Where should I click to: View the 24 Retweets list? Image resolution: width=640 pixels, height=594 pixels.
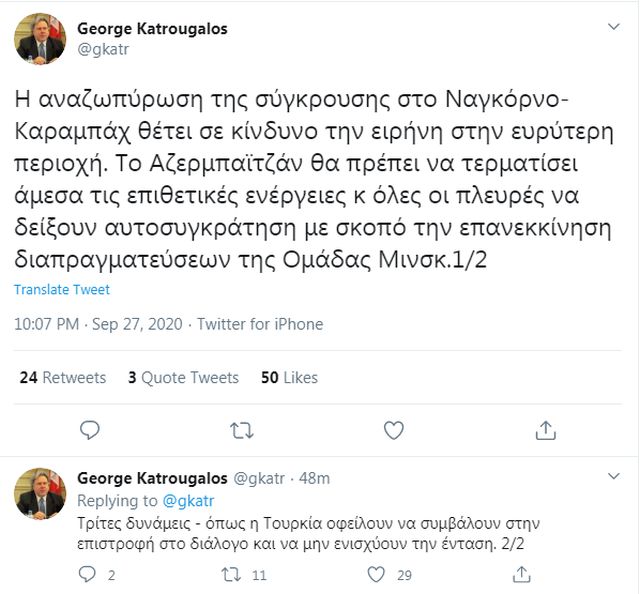pyautogui.click(x=62, y=377)
